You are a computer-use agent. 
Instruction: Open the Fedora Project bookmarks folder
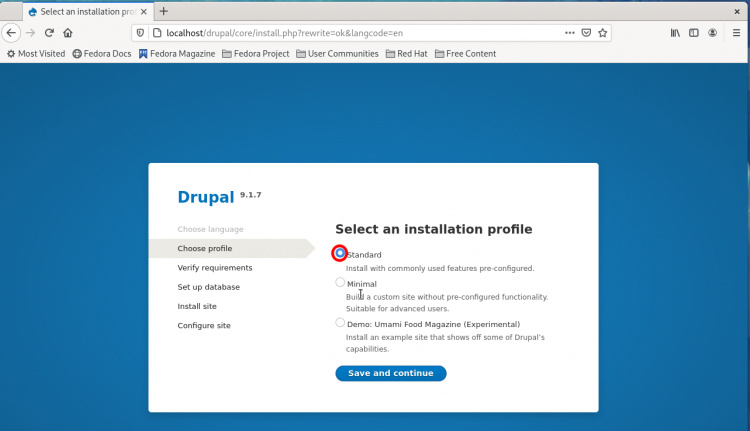coord(259,53)
